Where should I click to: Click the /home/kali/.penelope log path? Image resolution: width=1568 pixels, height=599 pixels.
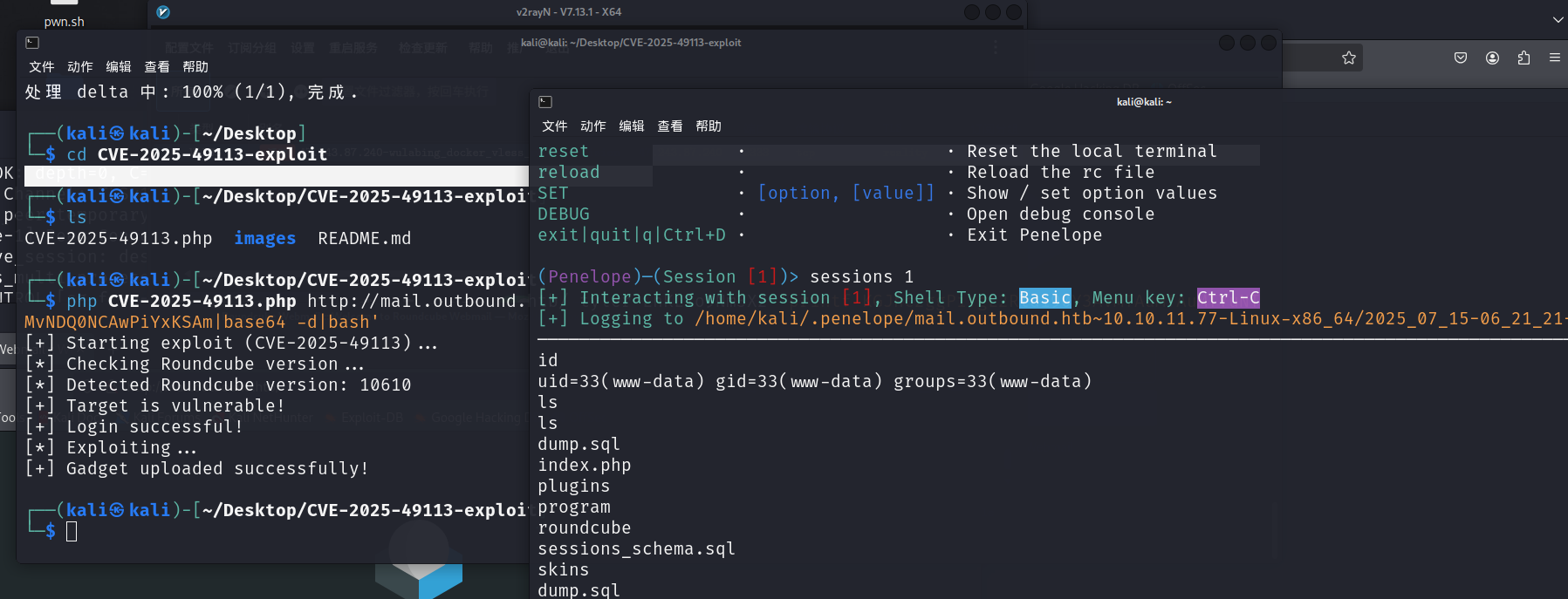(1131, 319)
